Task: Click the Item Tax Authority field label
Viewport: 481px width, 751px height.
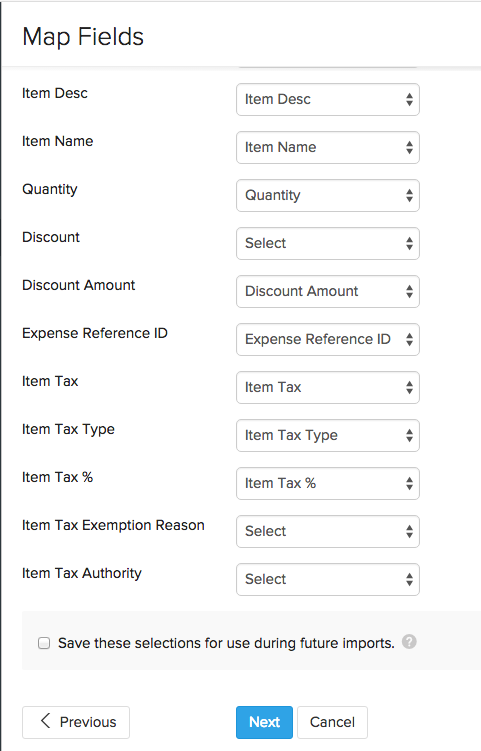Action: tap(82, 573)
